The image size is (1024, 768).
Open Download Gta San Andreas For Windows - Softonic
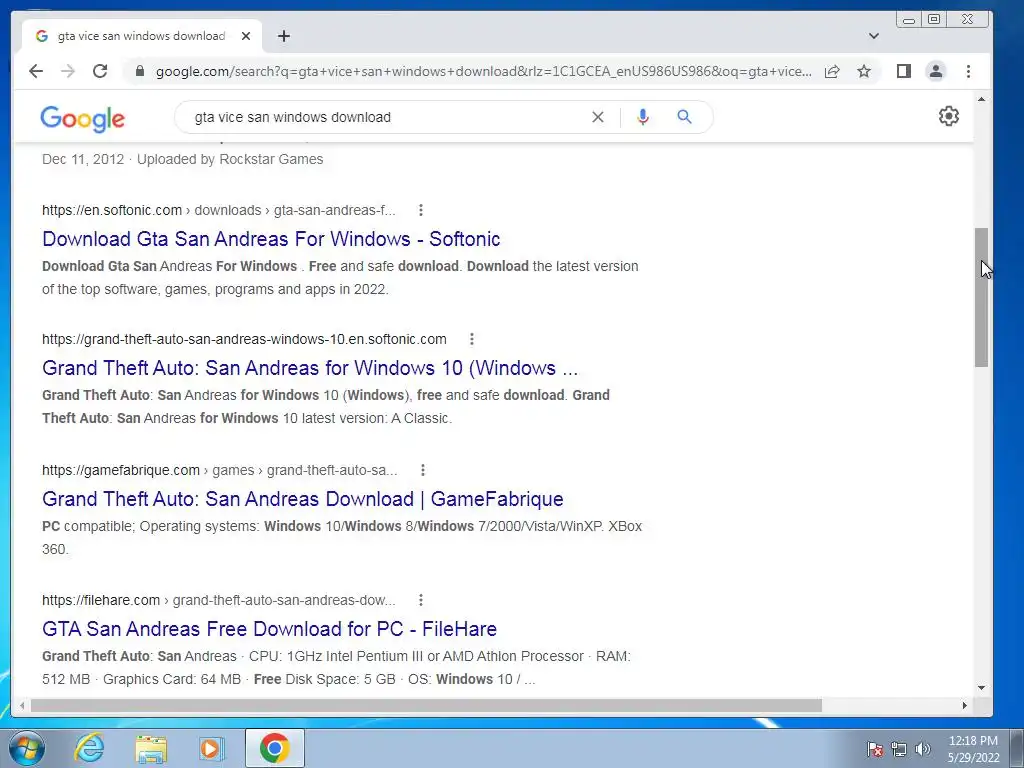pyautogui.click(x=271, y=239)
